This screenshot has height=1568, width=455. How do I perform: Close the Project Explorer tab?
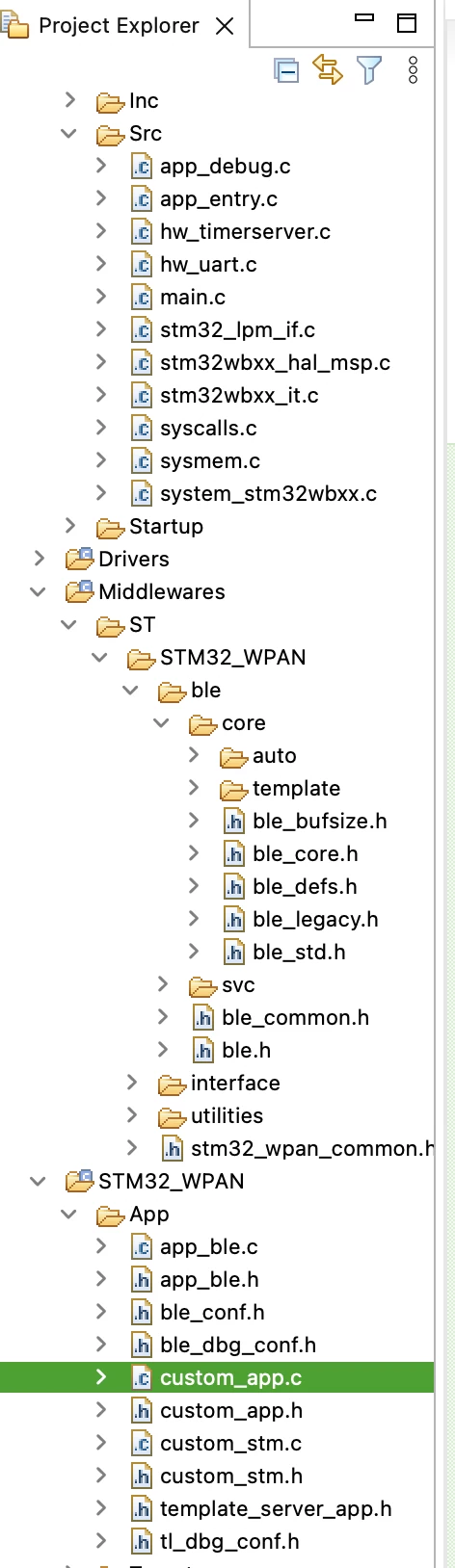(x=225, y=26)
